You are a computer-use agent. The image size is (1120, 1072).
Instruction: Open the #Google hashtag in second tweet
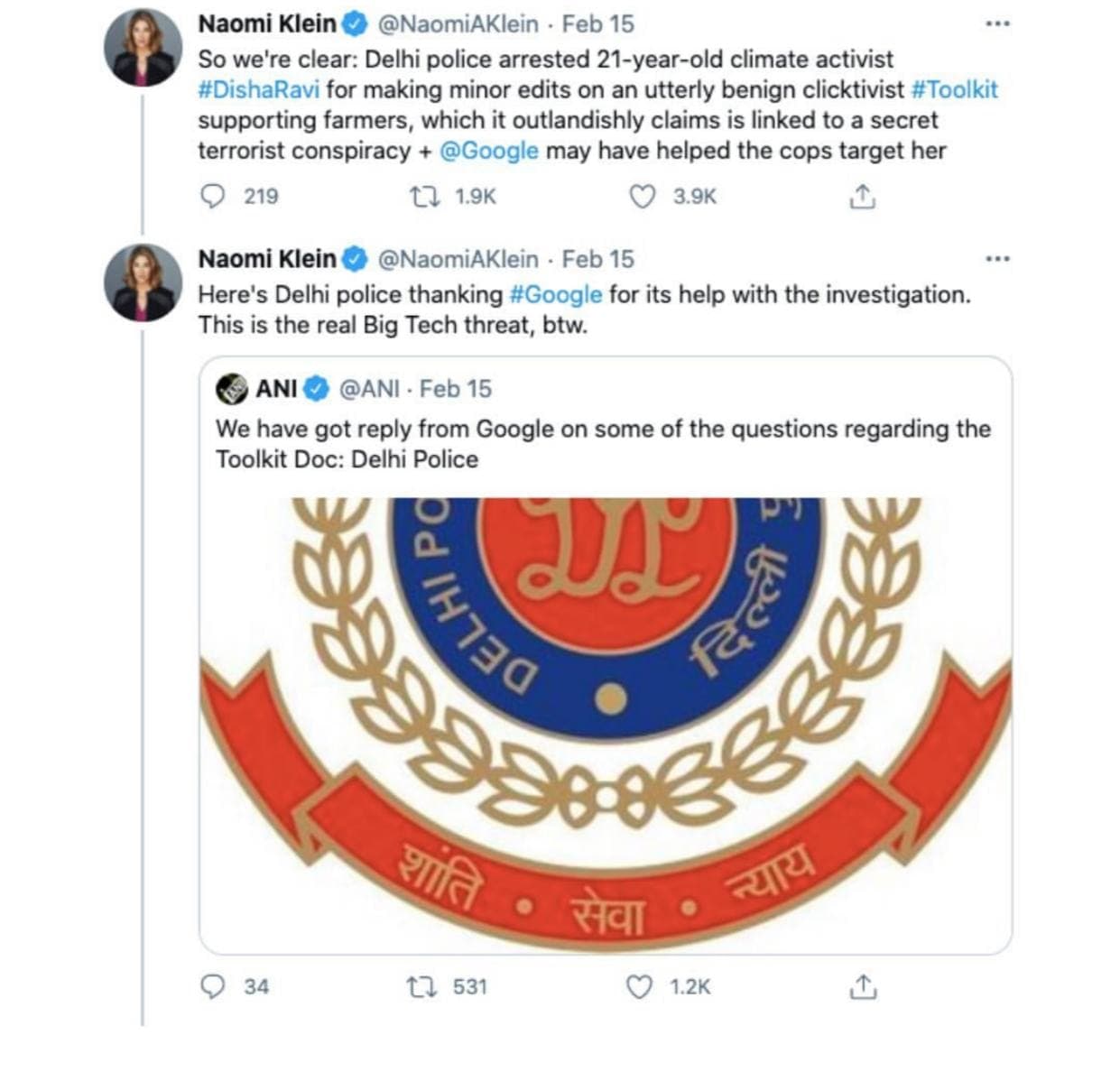coord(555,295)
